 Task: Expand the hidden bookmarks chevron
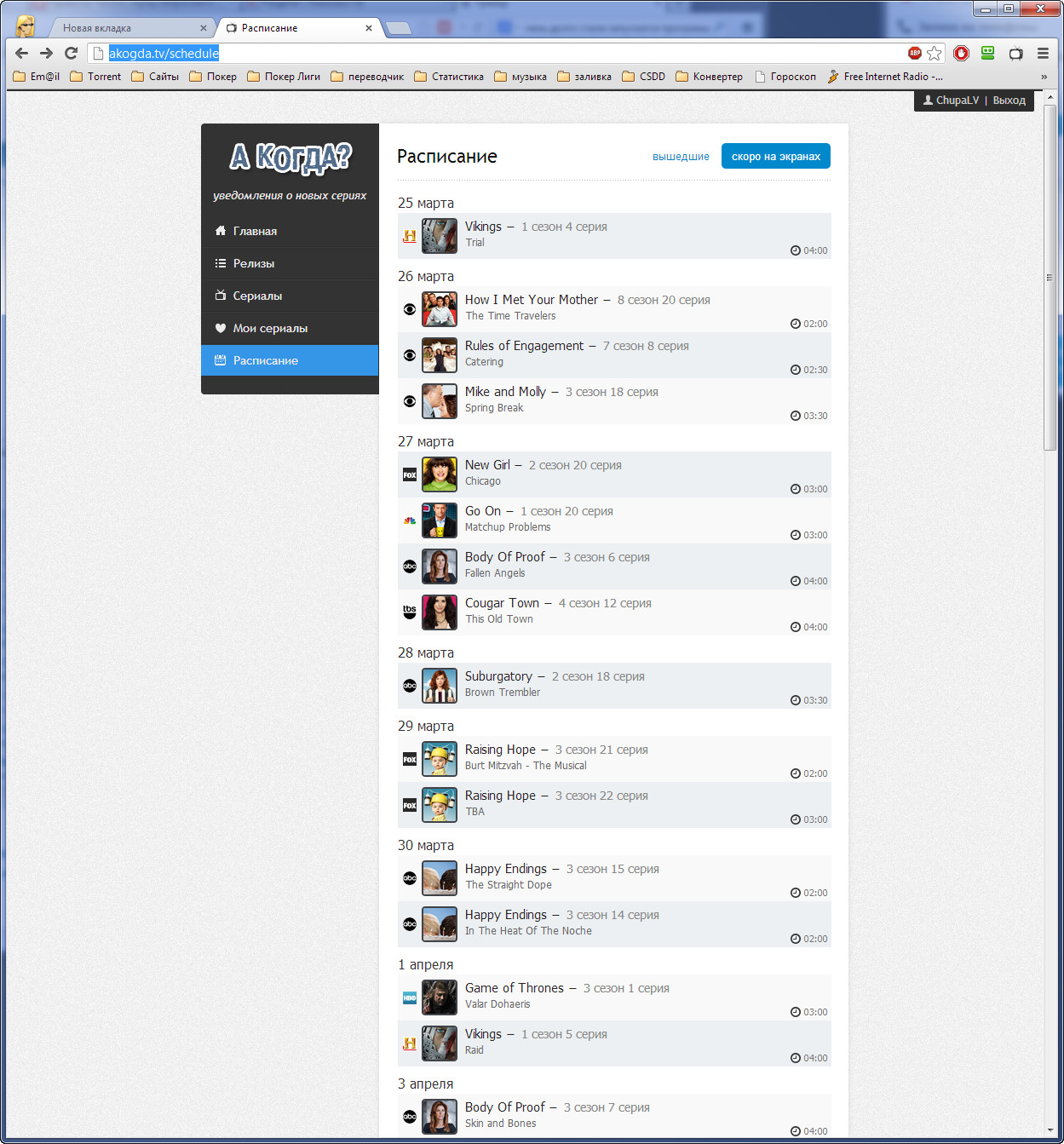coord(1044,77)
